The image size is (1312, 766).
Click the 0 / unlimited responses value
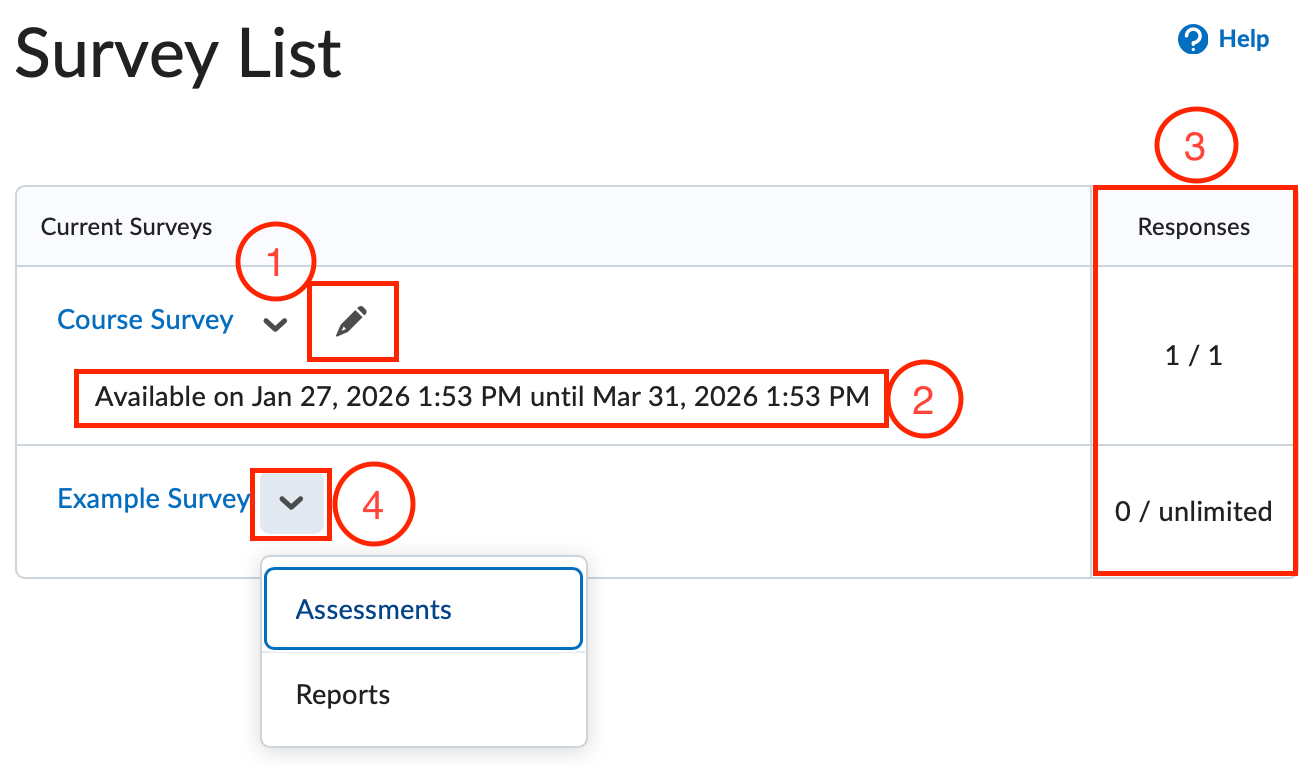coord(1193,510)
